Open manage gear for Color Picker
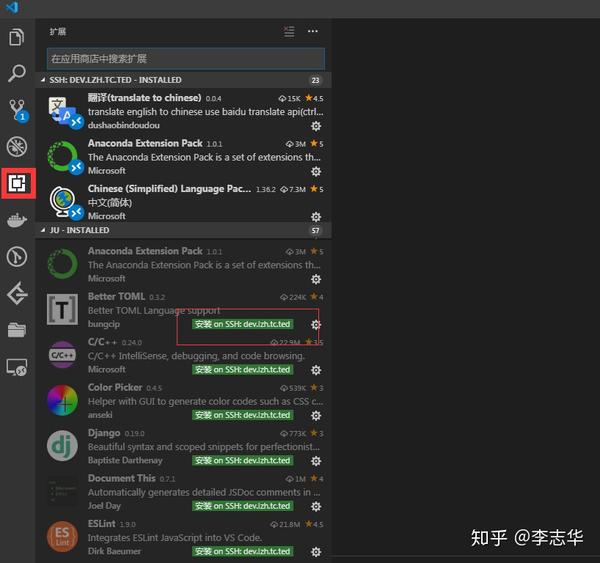Image resolution: width=600 pixels, height=563 pixels. click(x=316, y=416)
